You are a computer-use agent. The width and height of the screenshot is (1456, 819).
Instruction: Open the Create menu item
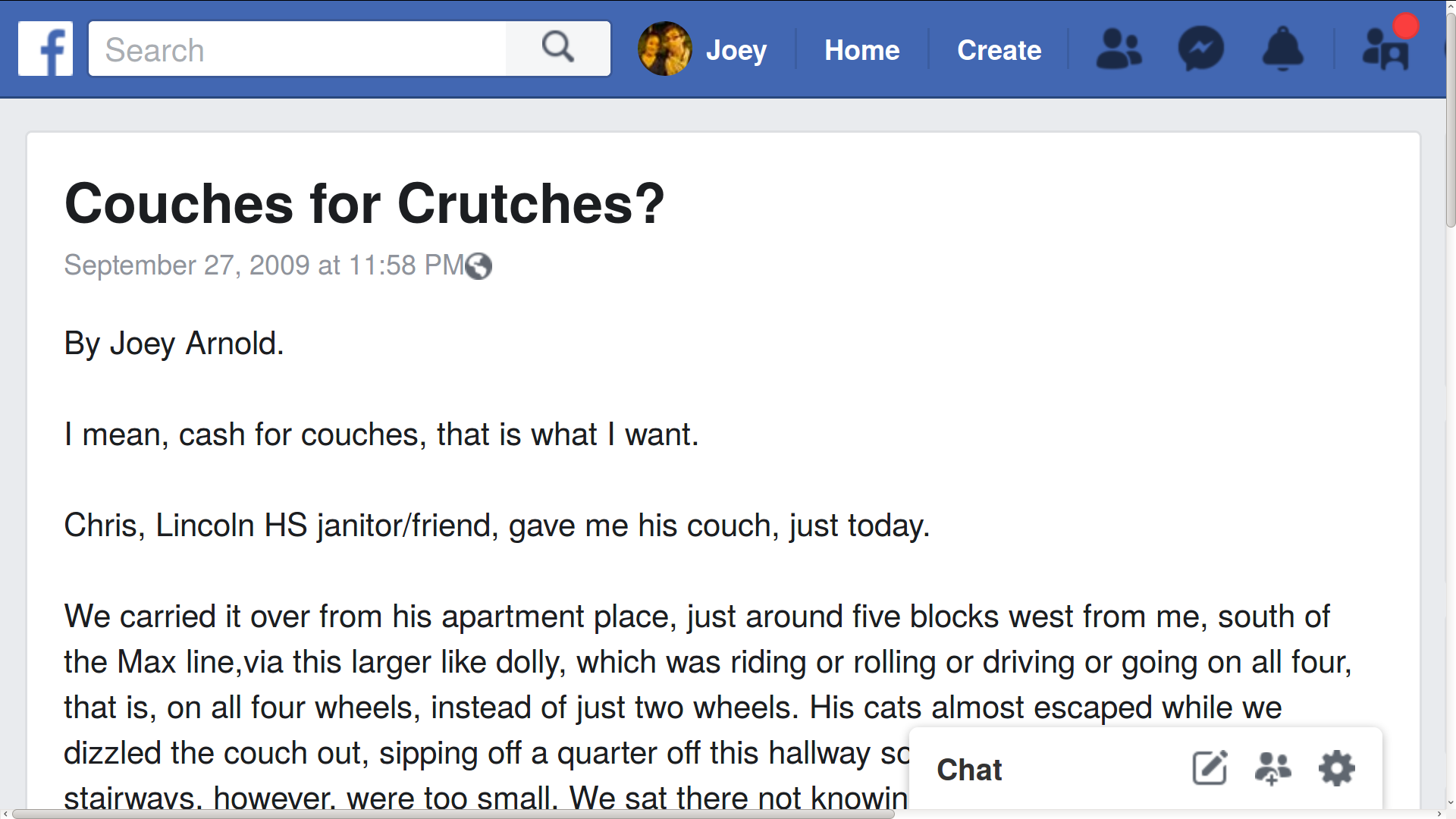point(999,50)
